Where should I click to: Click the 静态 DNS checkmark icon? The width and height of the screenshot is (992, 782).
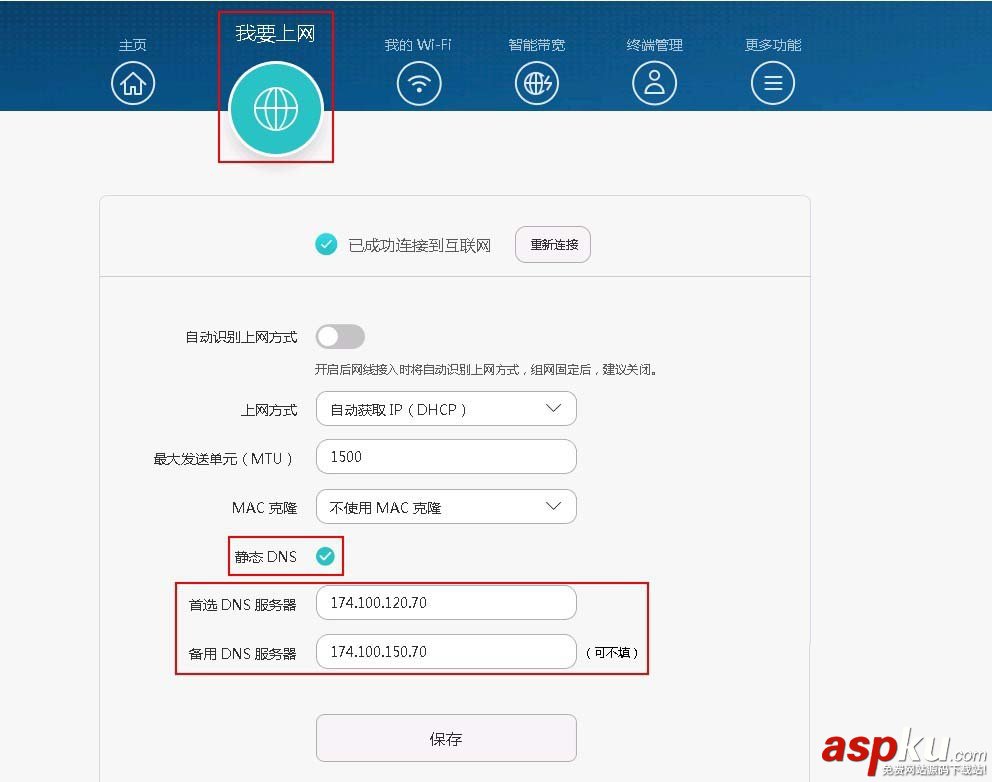(325, 556)
